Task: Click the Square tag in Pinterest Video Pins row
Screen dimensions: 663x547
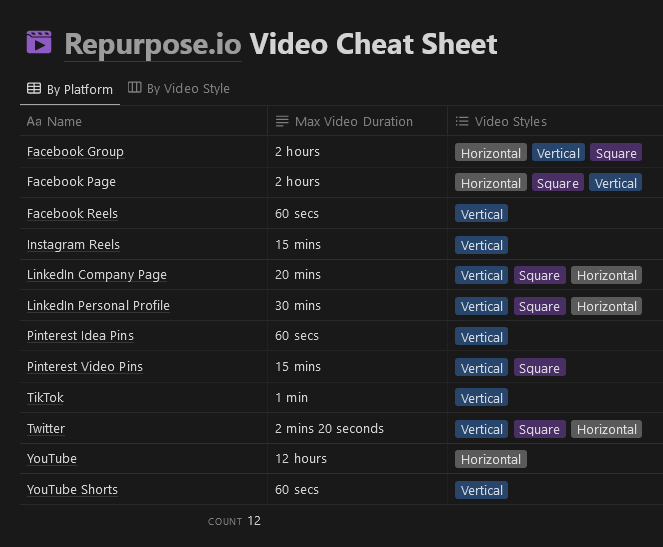Action: [x=539, y=368]
